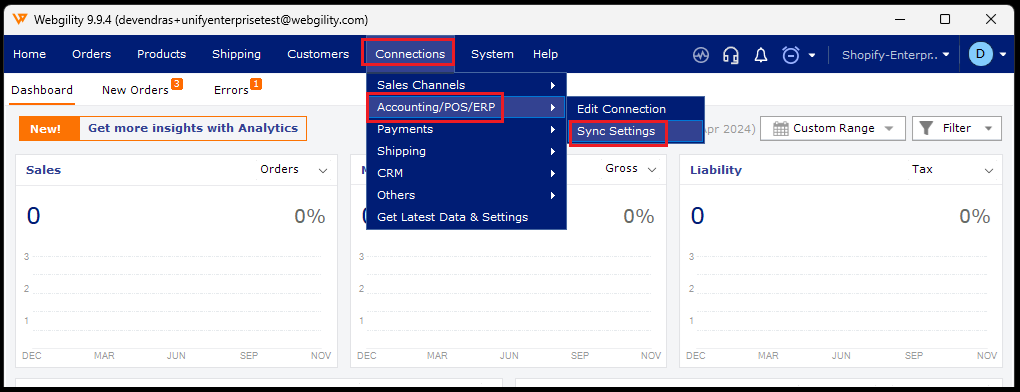Click the Webgility logo in title bar
Image resolution: width=1020 pixels, height=392 pixels.
[x=20, y=20]
